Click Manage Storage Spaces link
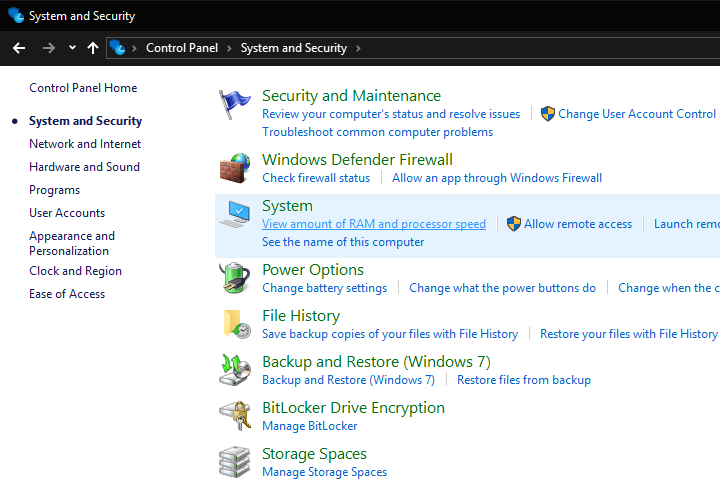 click(324, 472)
